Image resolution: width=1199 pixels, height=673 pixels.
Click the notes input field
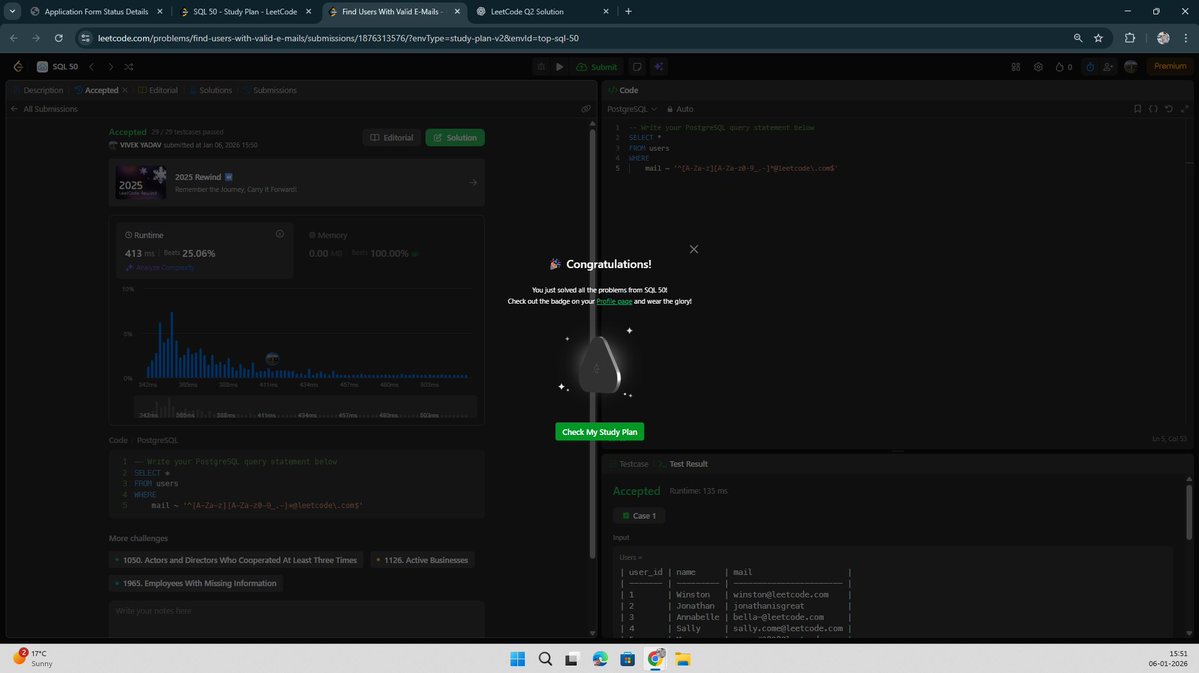point(297,618)
